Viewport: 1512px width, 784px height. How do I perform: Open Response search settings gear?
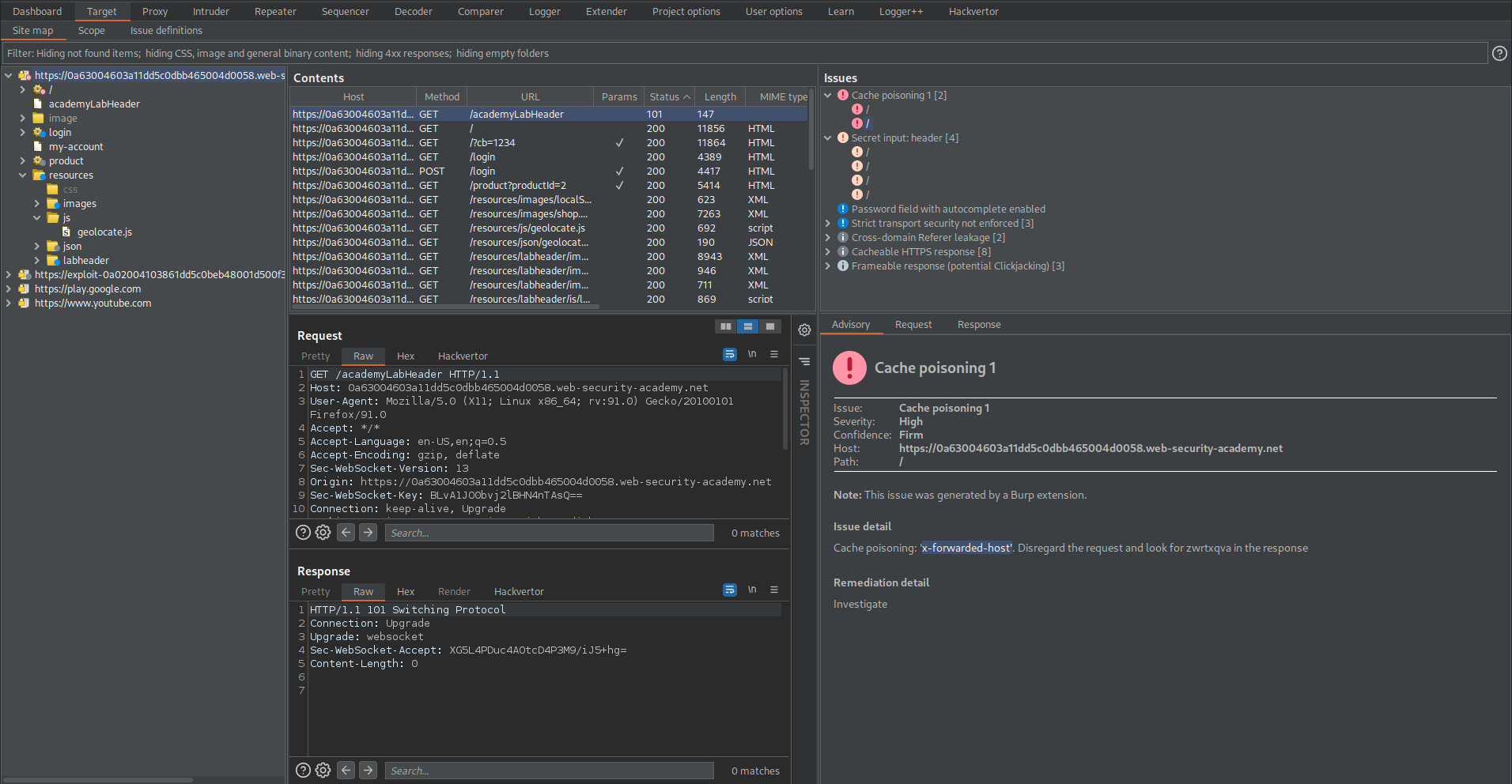[x=323, y=771]
